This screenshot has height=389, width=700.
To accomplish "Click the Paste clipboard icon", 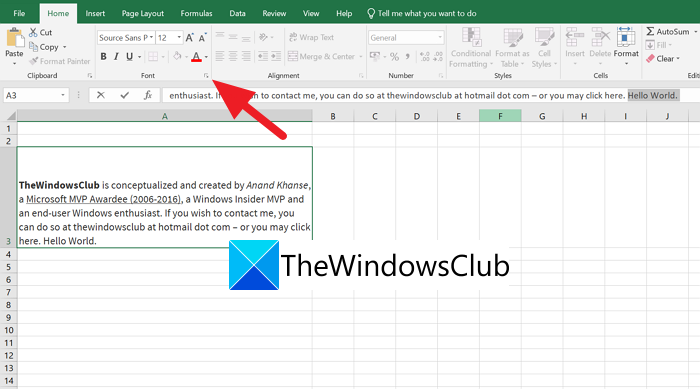I will pyautogui.click(x=15, y=38).
